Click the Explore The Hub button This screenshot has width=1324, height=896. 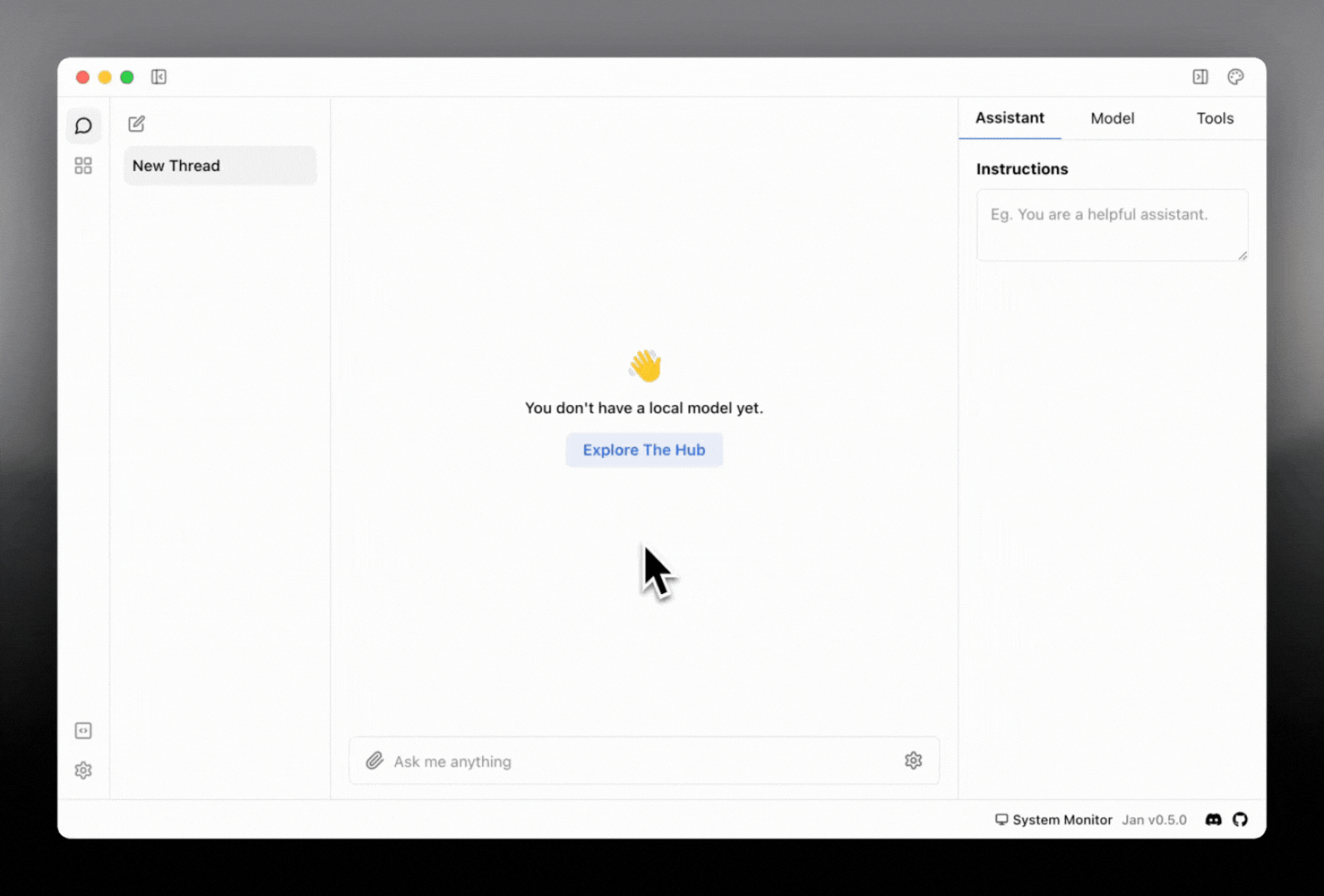tap(644, 450)
